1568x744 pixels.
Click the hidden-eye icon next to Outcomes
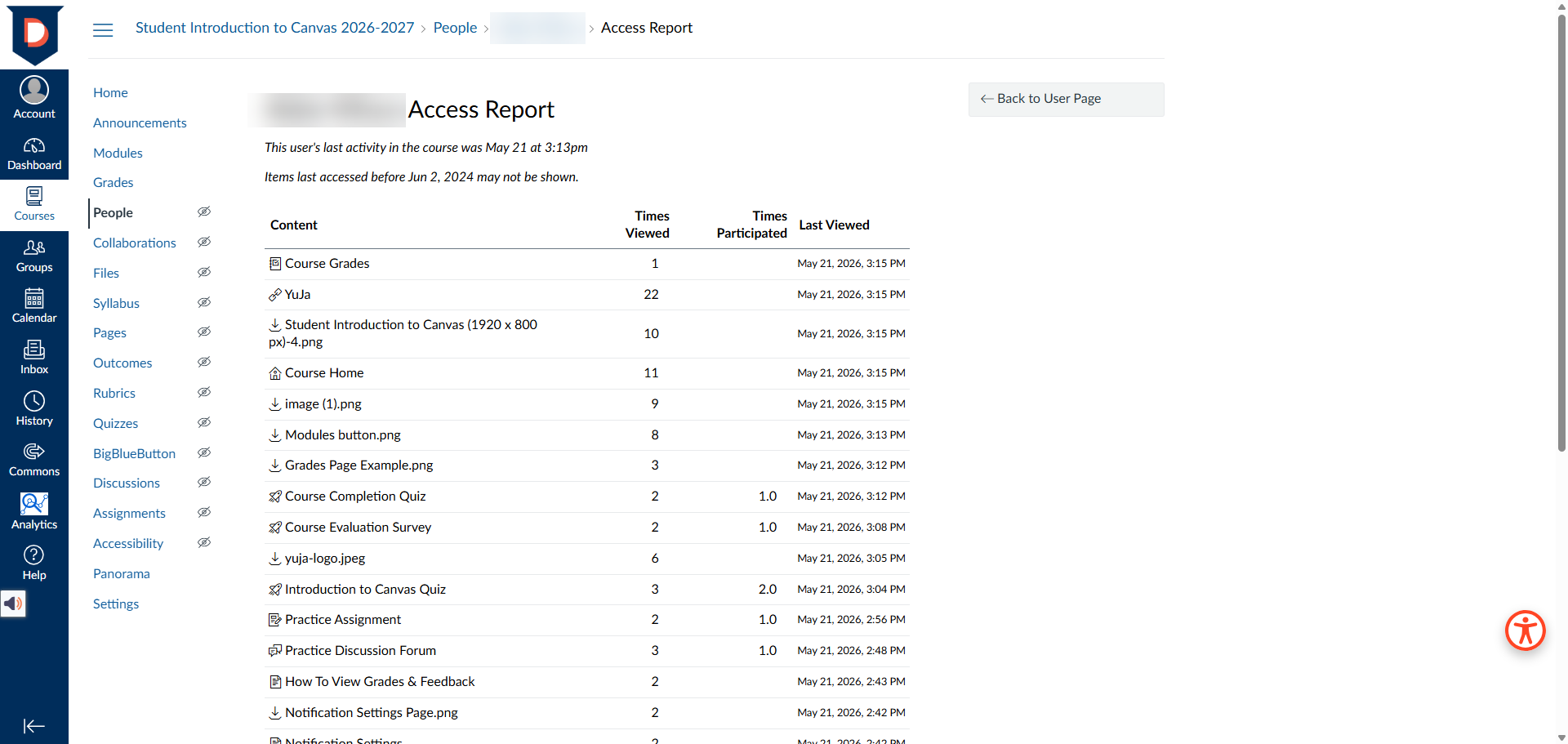(204, 362)
